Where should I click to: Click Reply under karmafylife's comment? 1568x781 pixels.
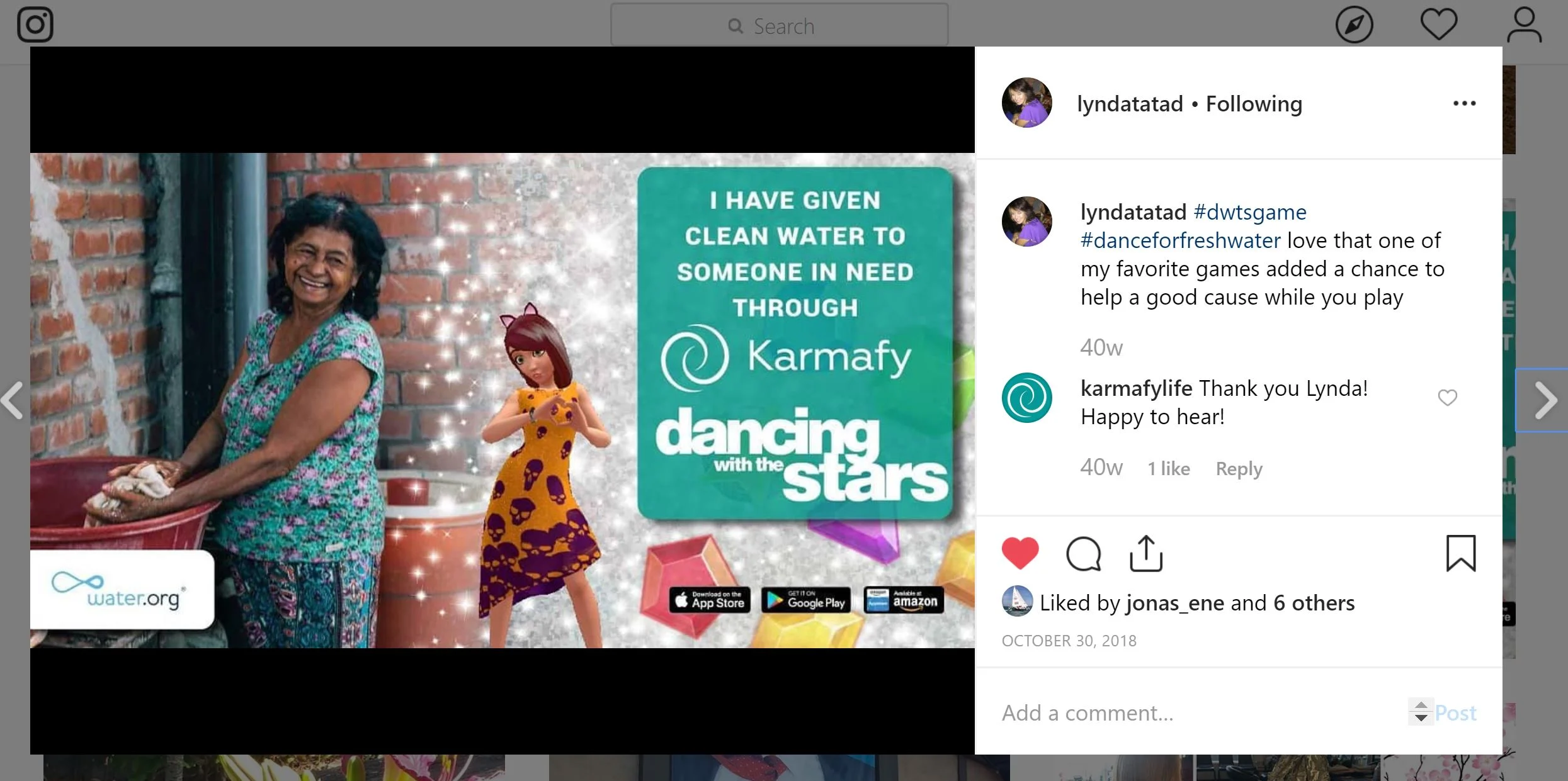[1239, 469]
